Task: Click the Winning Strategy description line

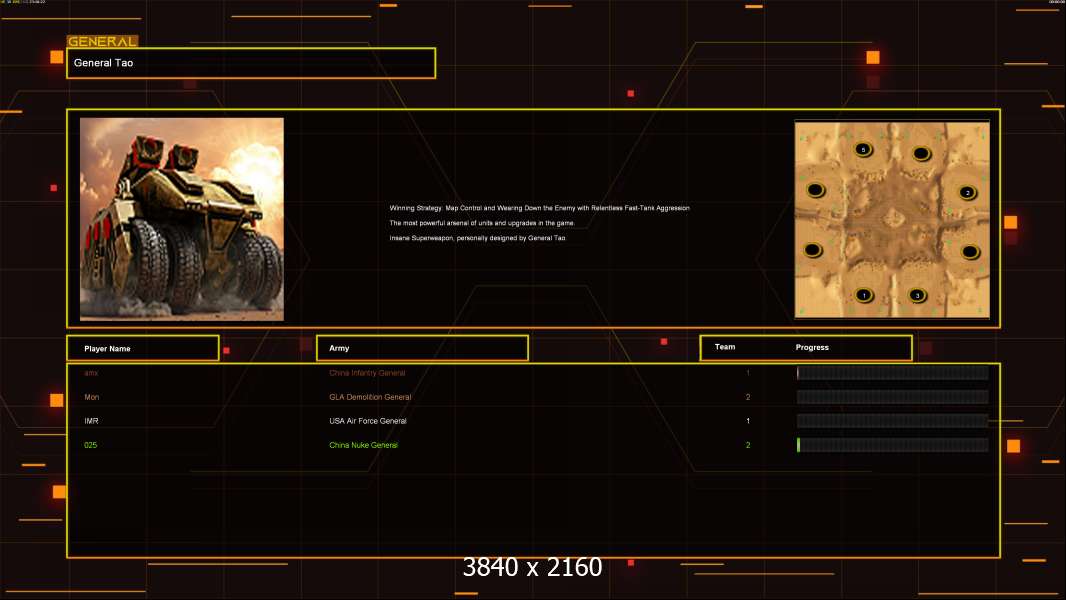Action: click(x=540, y=208)
